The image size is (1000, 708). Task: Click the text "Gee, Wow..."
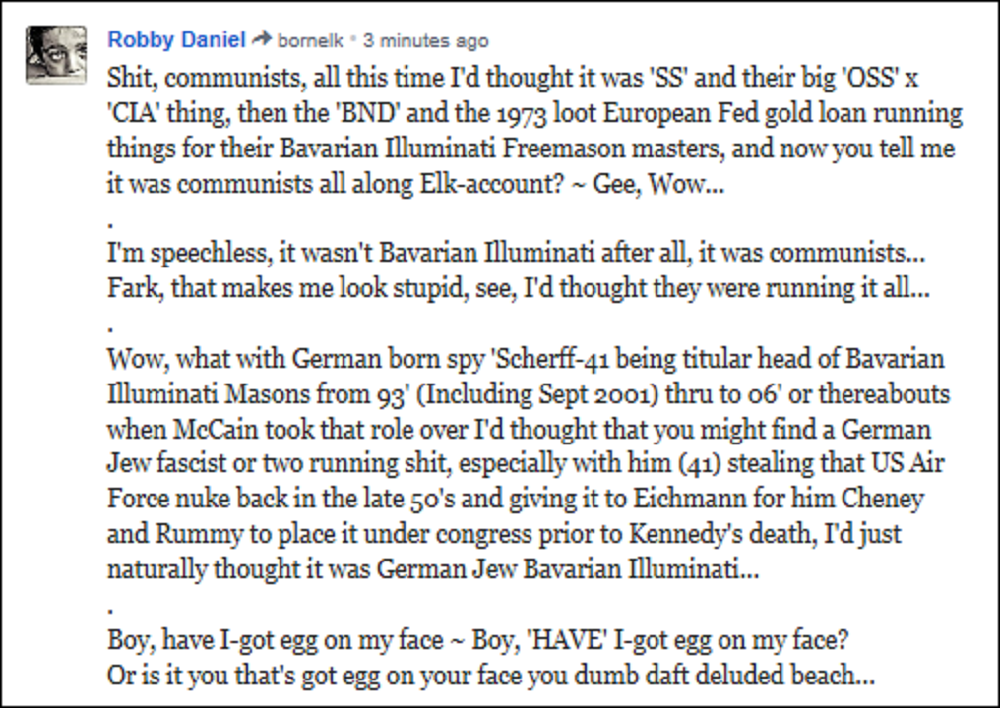(x=657, y=184)
